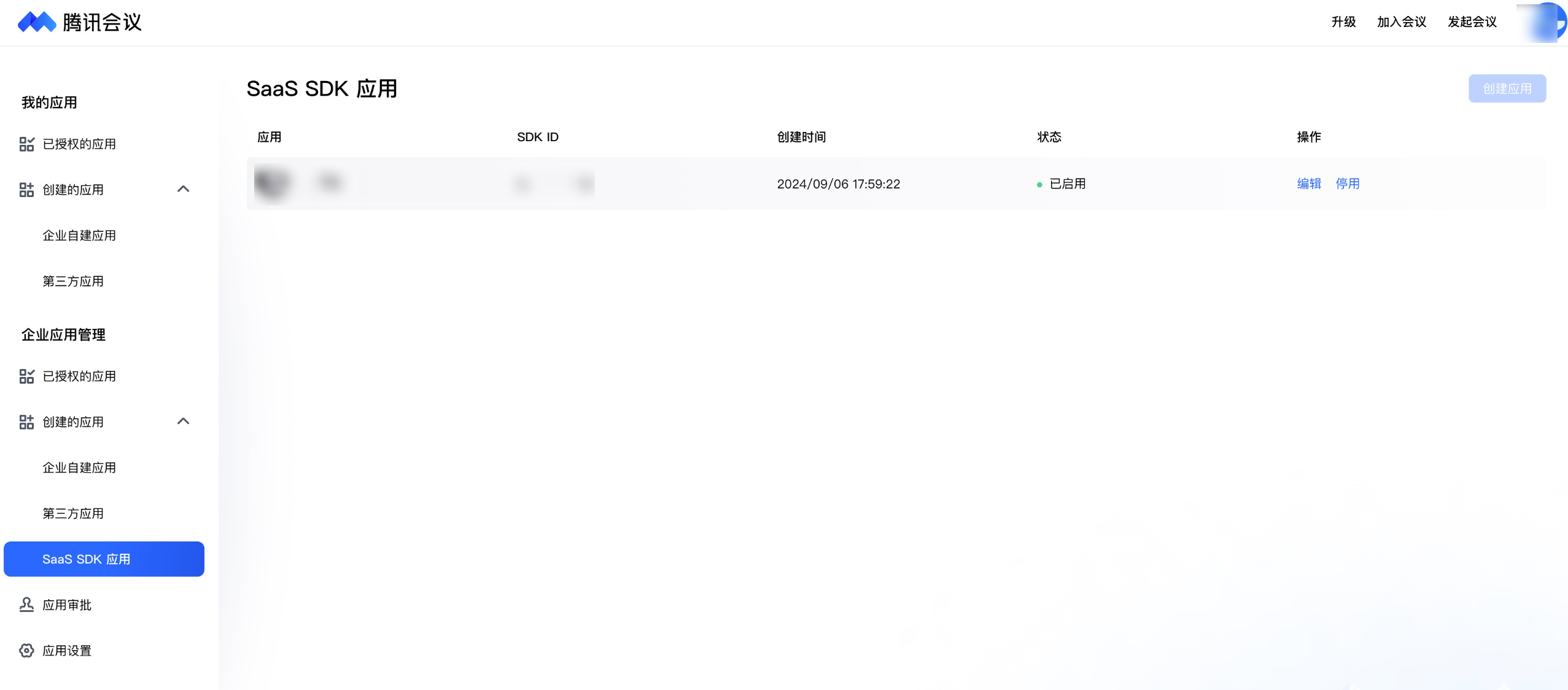
Task: Click the authorized apps icon under 我的应用
Action: [26, 144]
